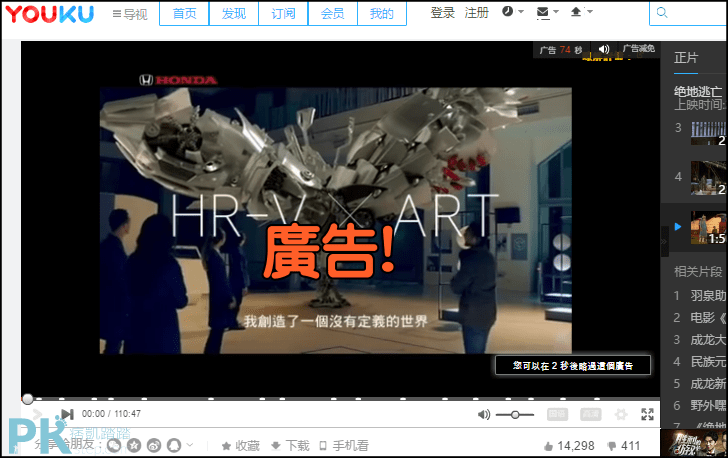Image resolution: width=728 pixels, height=458 pixels.
Task: Click the next-video skip button
Action: (x=67, y=414)
